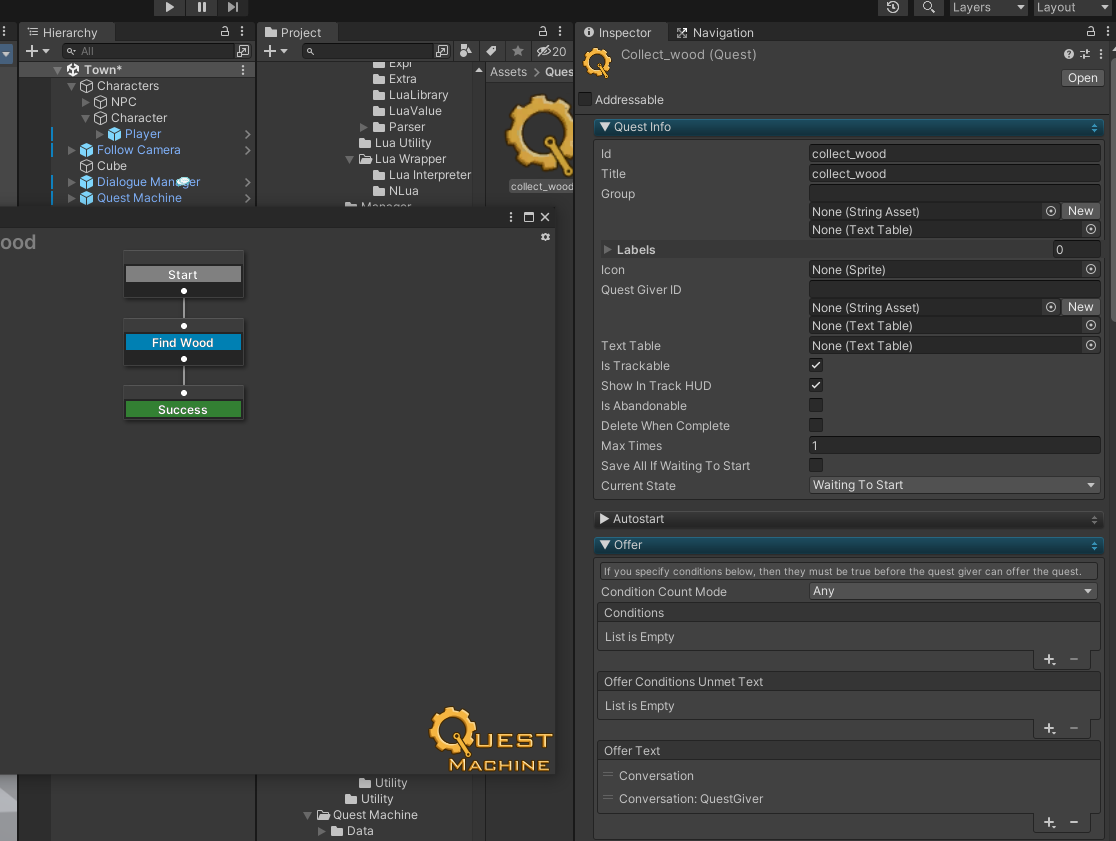Image resolution: width=1116 pixels, height=841 pixels.
Task: Open scene search icon beside Hierarchy search field
Action: [243, 51]
